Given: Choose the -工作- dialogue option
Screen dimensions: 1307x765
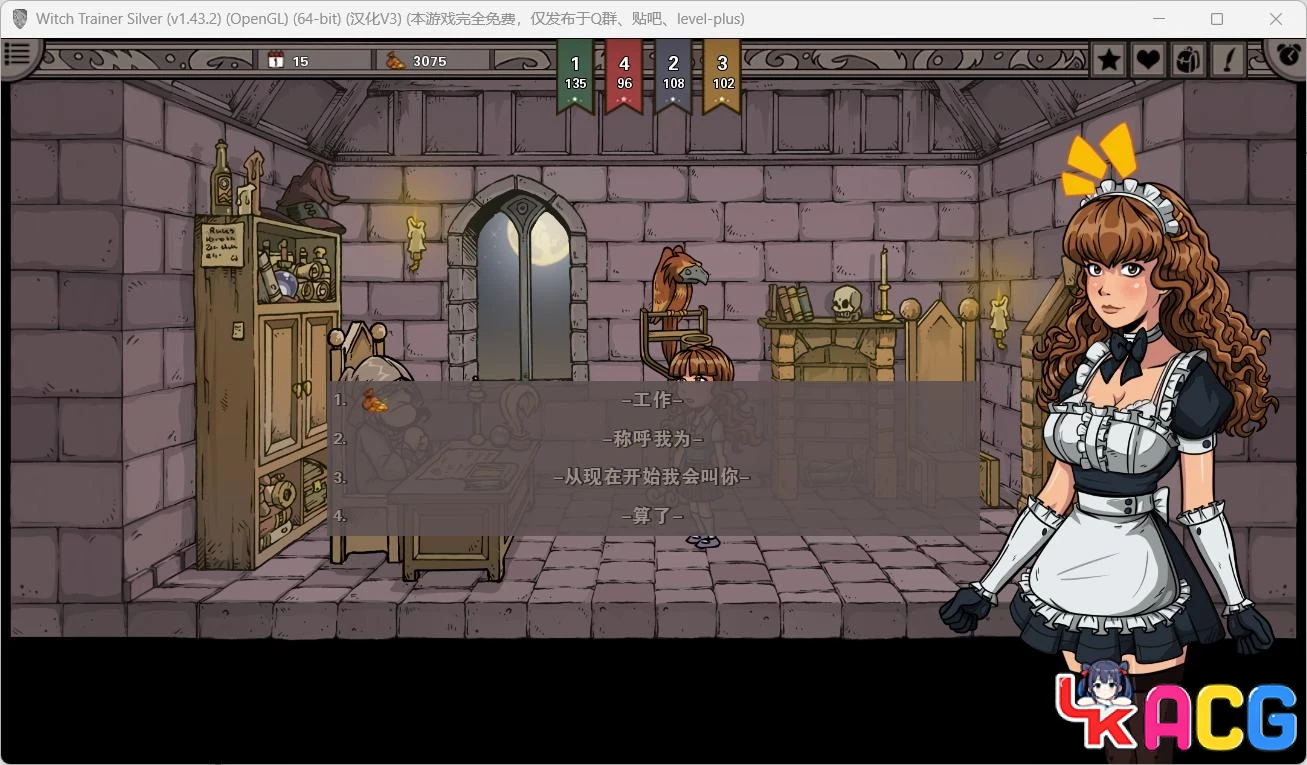Looking at the screenshot, I should click(x=653, y=400).
